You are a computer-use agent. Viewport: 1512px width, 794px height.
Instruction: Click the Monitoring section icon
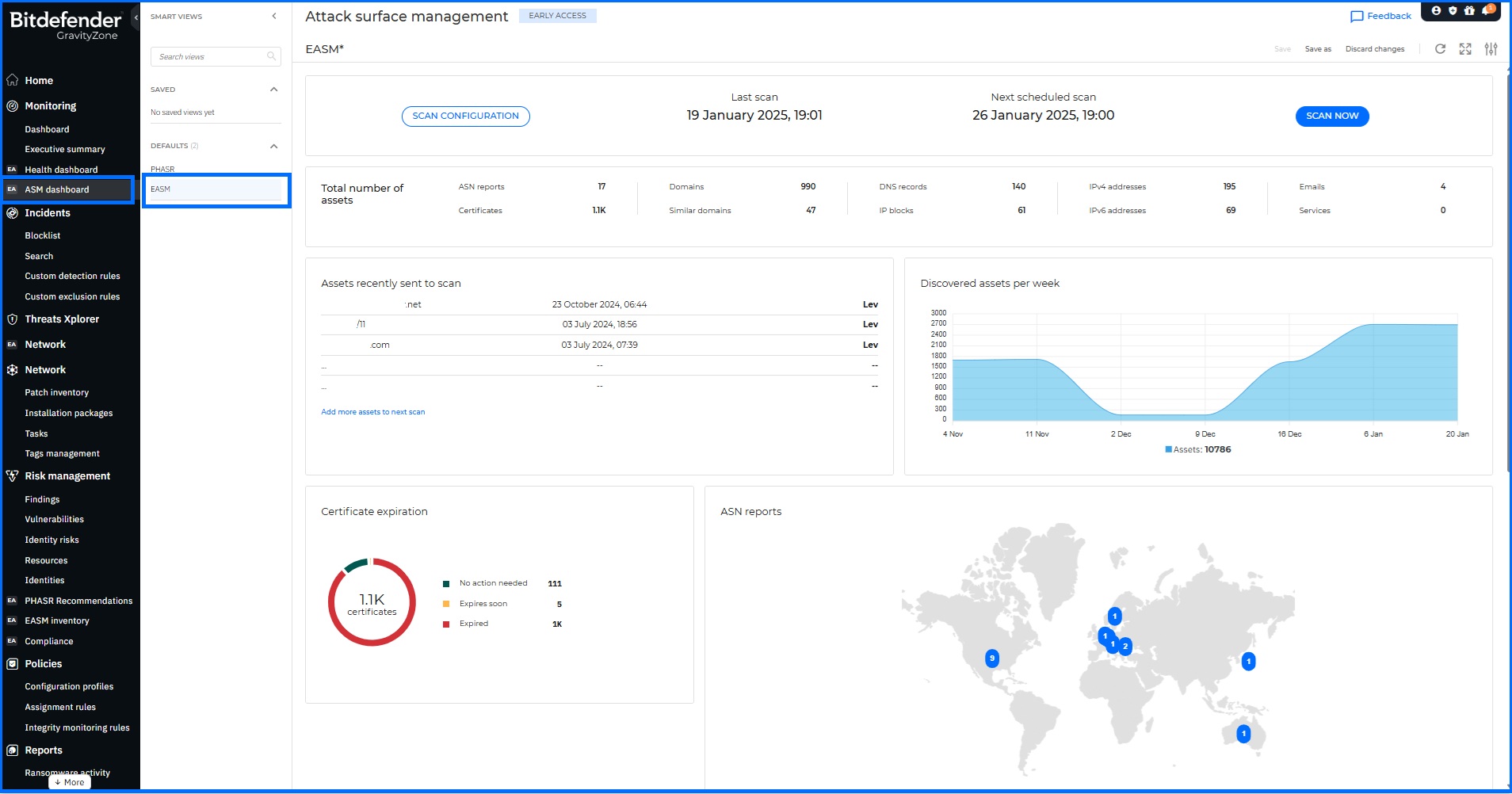(x=12, y=105)
